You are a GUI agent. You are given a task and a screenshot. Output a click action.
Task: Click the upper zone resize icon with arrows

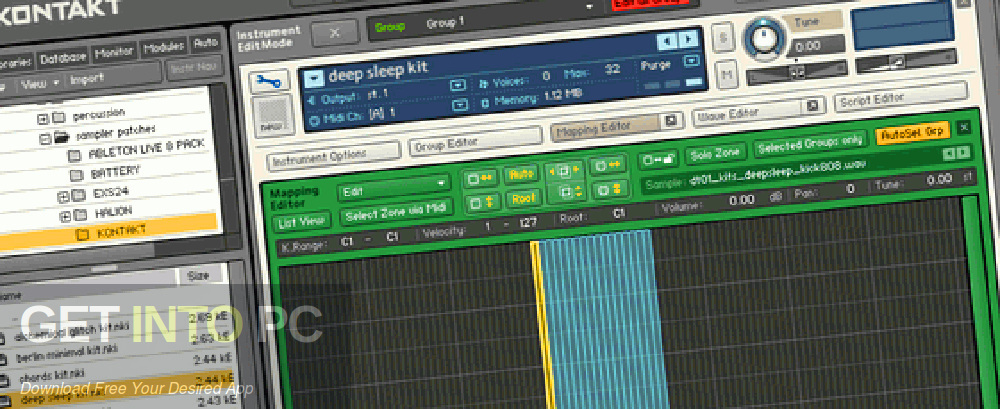pyautogui.click(x=566, y=170)
